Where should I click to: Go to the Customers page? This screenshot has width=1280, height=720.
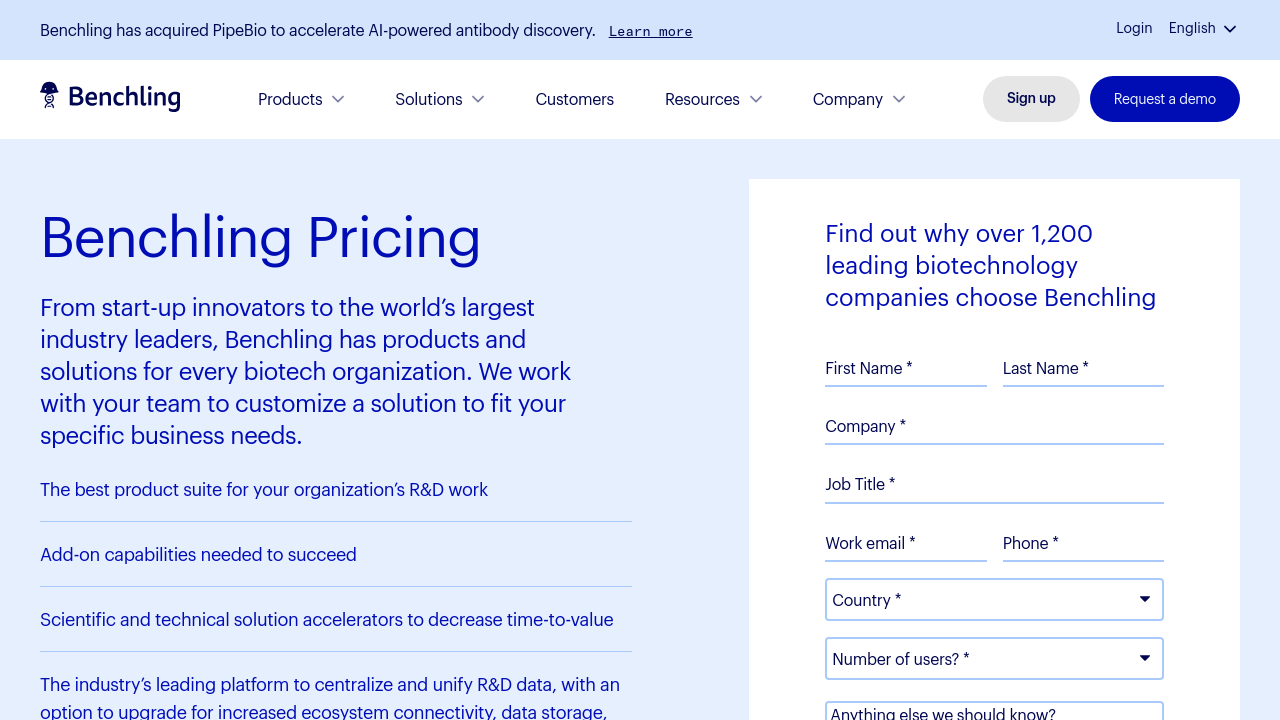coord(574,99)
